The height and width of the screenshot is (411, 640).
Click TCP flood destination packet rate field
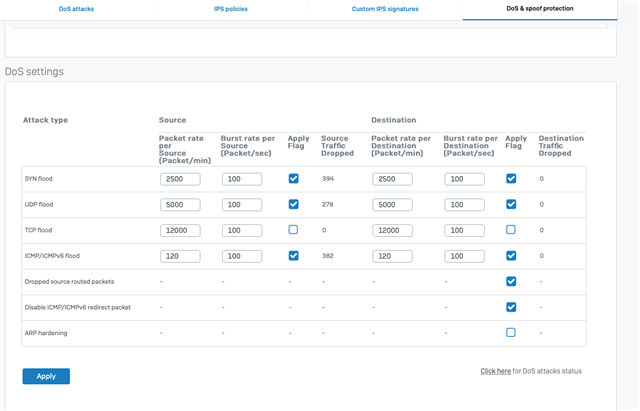[392, 230]
